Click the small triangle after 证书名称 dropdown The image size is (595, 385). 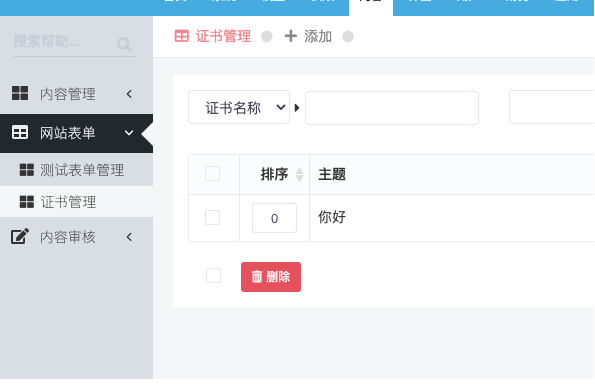(x=297, y=108)
